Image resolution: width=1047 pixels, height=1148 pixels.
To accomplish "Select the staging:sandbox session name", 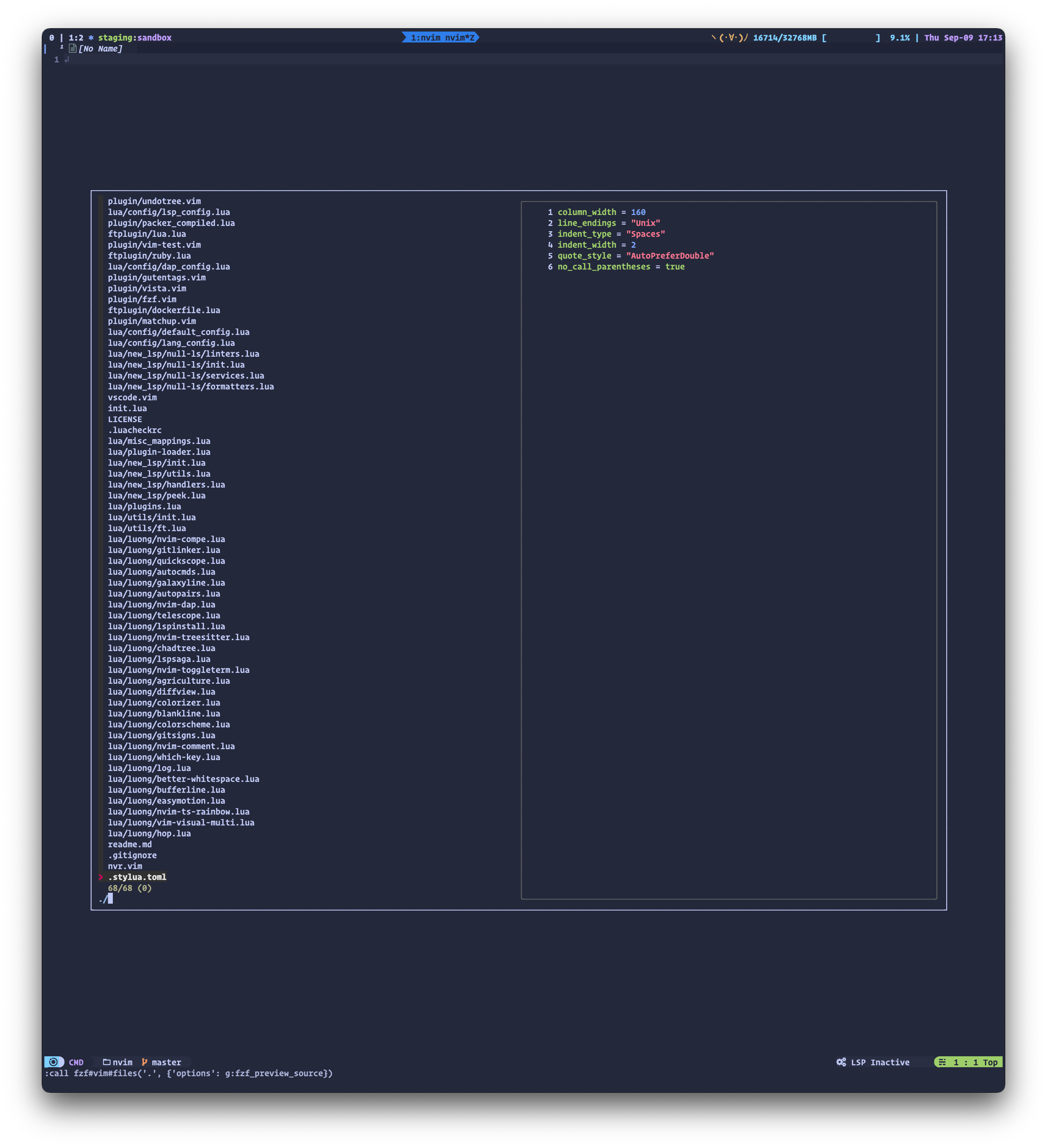I will (135, 38).
